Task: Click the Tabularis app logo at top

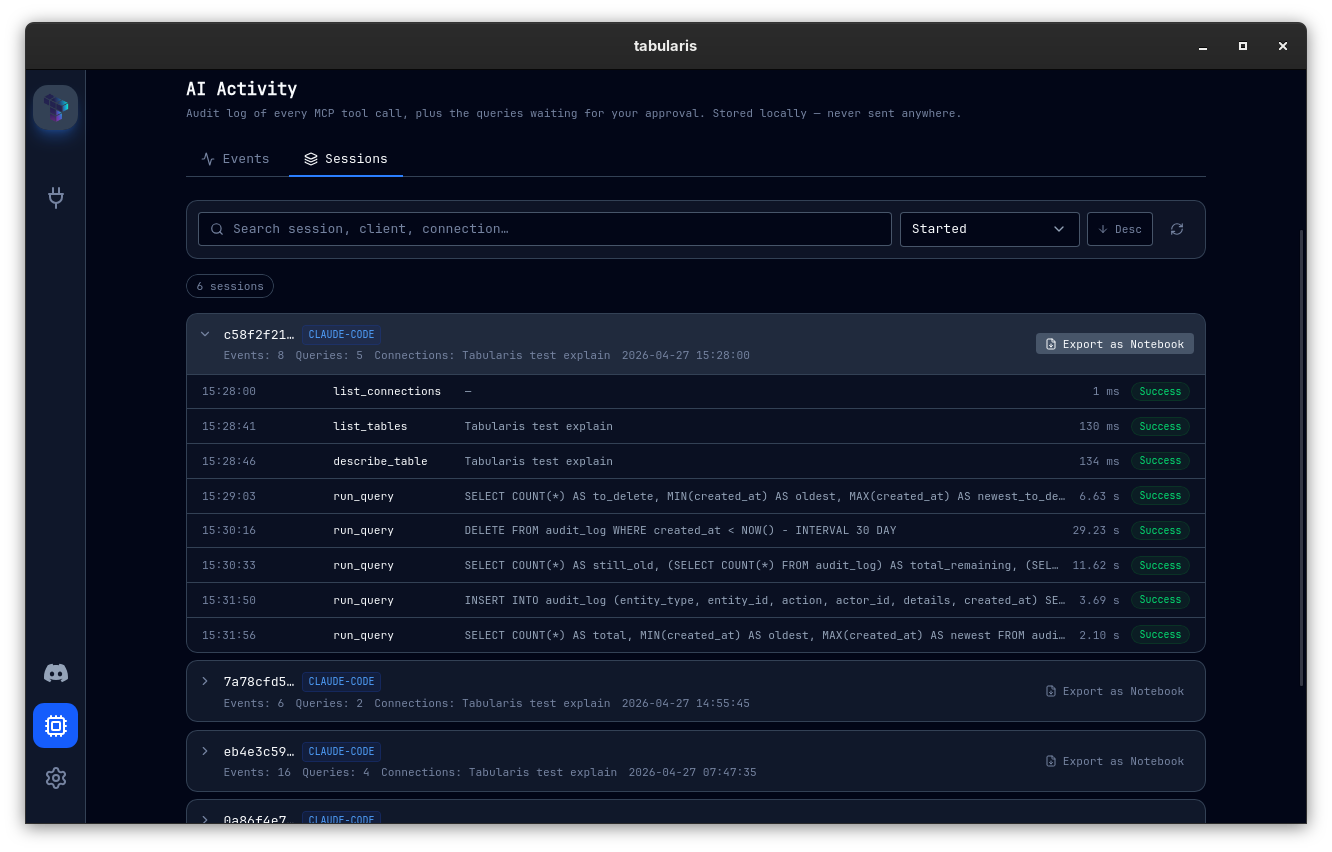Action: 55,107
